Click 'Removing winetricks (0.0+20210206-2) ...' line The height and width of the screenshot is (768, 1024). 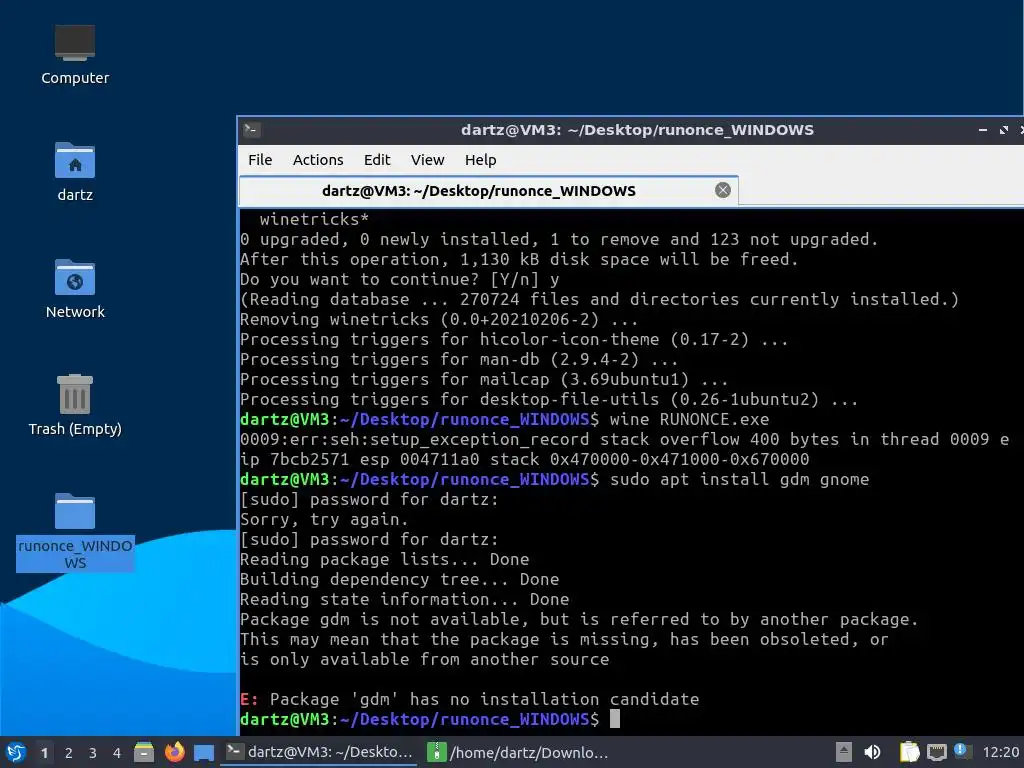[x=439, y=319]
